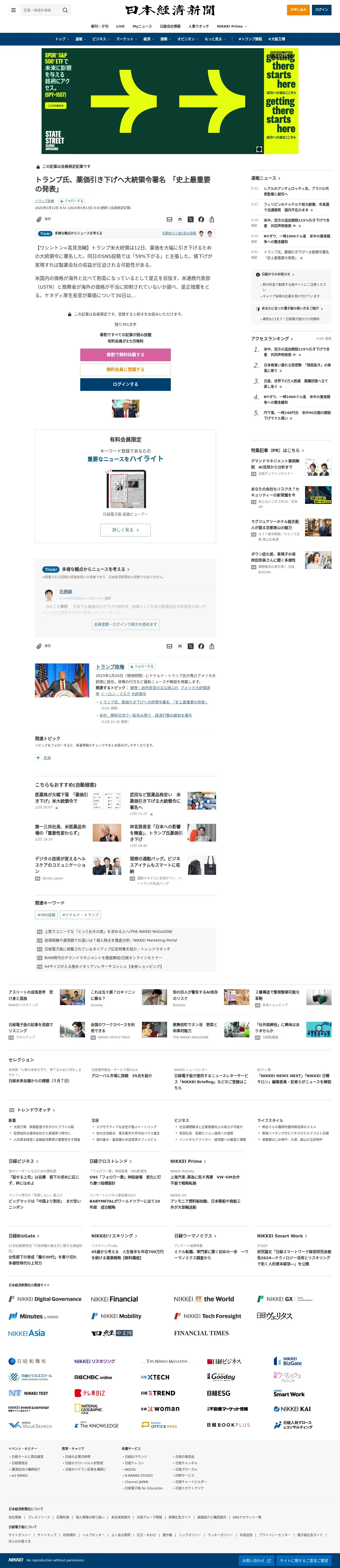Image resolution: width=340 pixels, height=1568 pixels.
Task: Click the header ログイン button
Action: coord(321,10)
